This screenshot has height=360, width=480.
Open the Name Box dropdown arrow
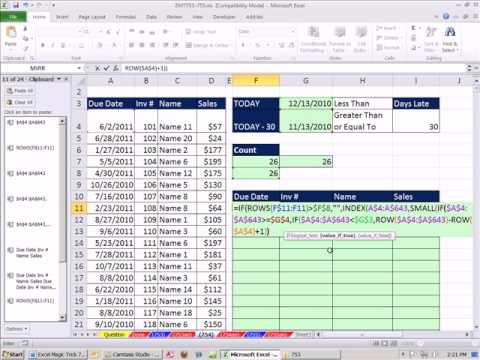point(79,68)
